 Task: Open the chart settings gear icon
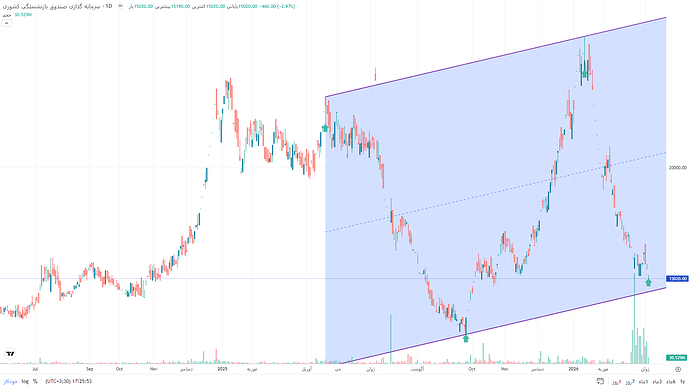pyautogui.click(x=678, y=370)
